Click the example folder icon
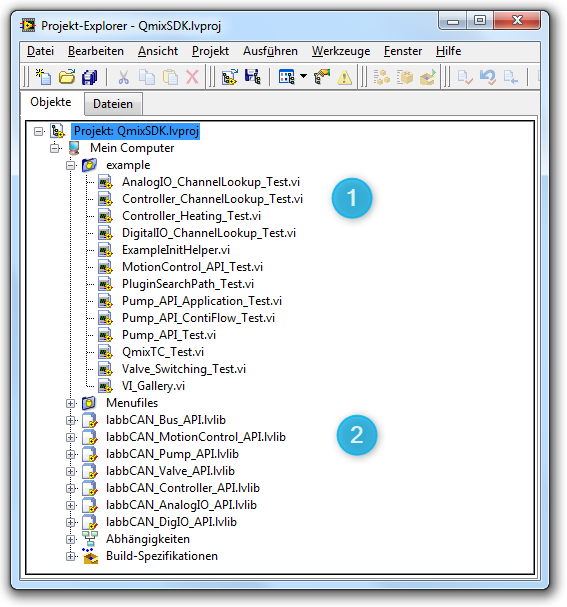 click(89, 165)
